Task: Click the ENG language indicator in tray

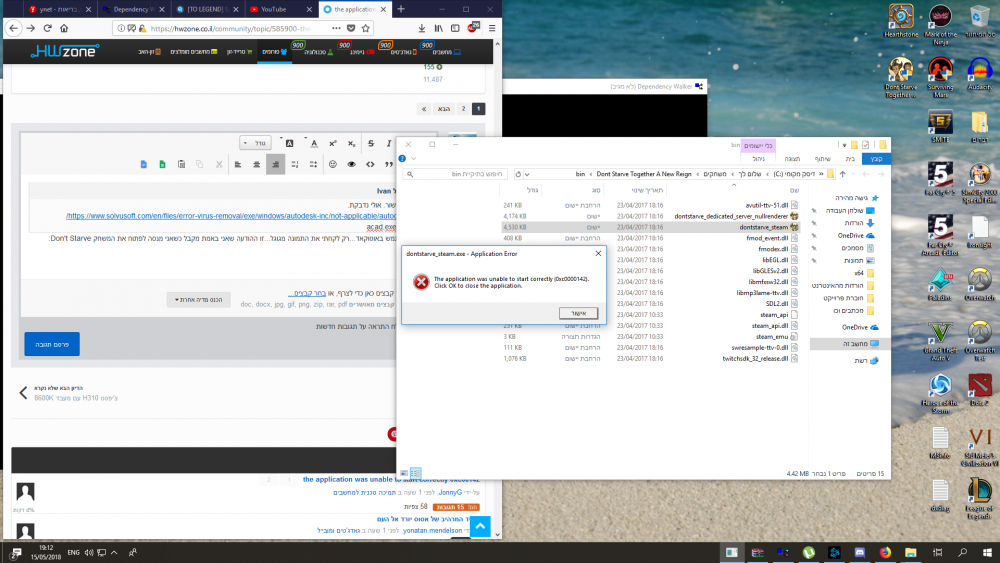Action: click(x=73, y=552)
